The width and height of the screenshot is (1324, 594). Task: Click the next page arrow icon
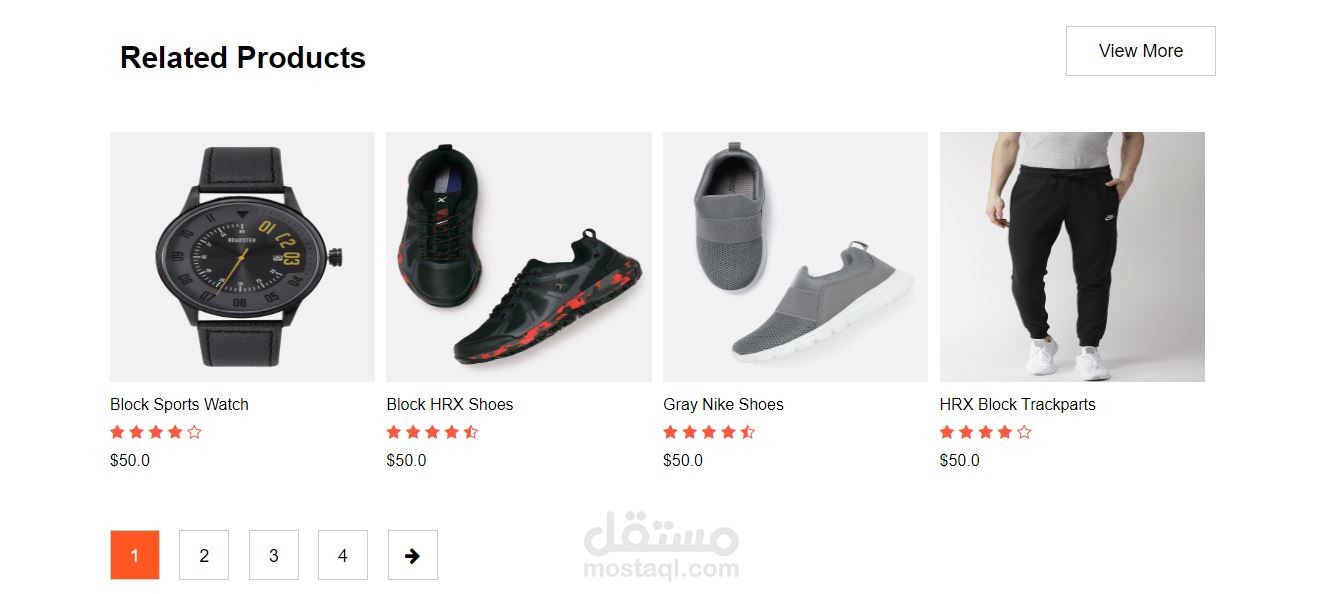pos(412,555)
